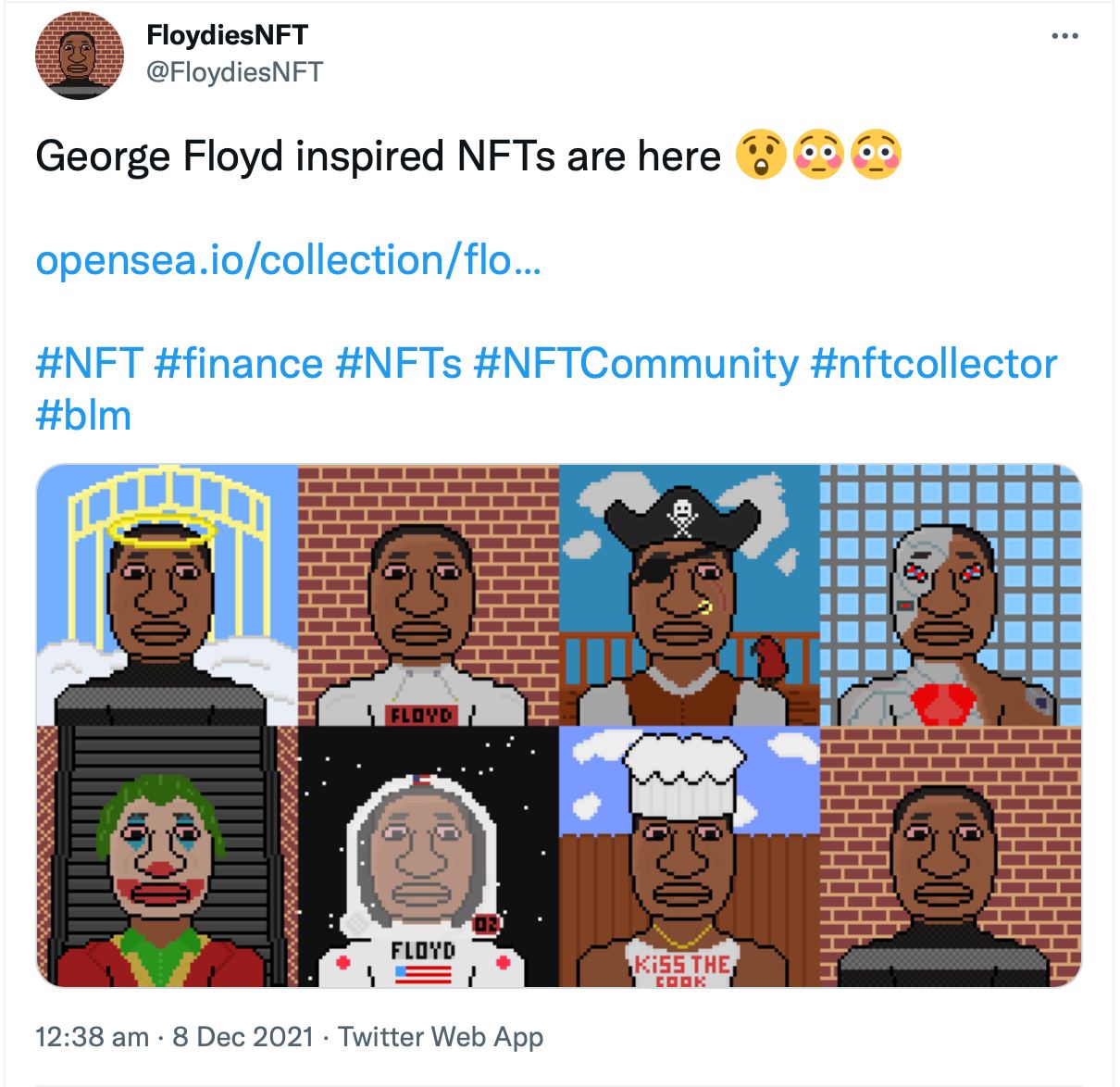Open the #nftcollector hashtag

pyautogui.click(x=933, y=363)
